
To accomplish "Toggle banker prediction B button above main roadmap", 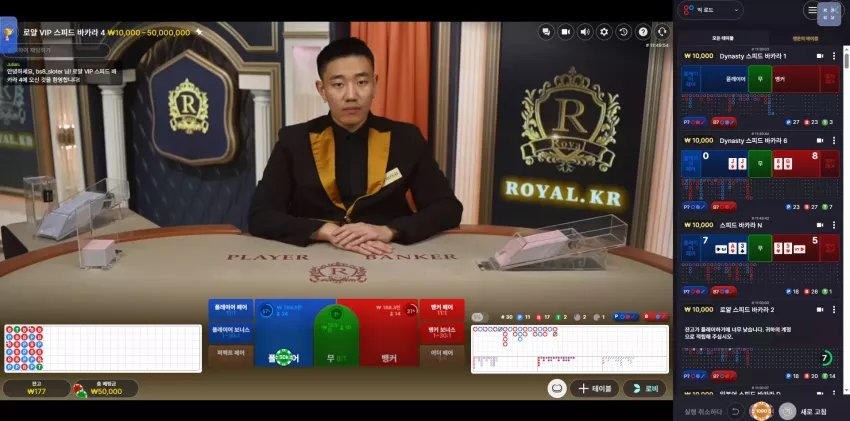I will (655, 316).
